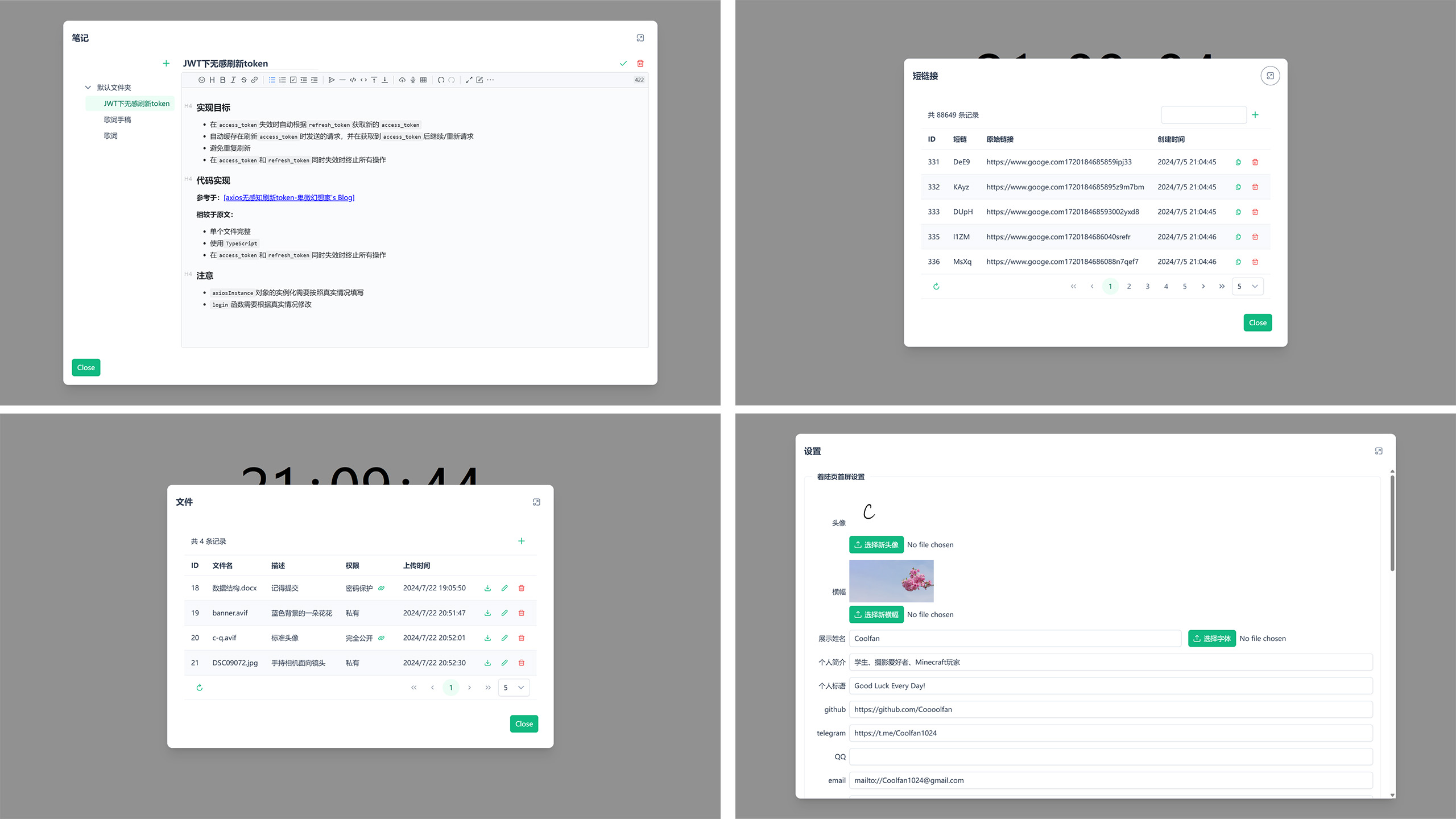This screenshot has width=1456, height=819.
Task: Click the refresh icon in files panel footer
Action: pyautogui.click(x=198, y=687)
